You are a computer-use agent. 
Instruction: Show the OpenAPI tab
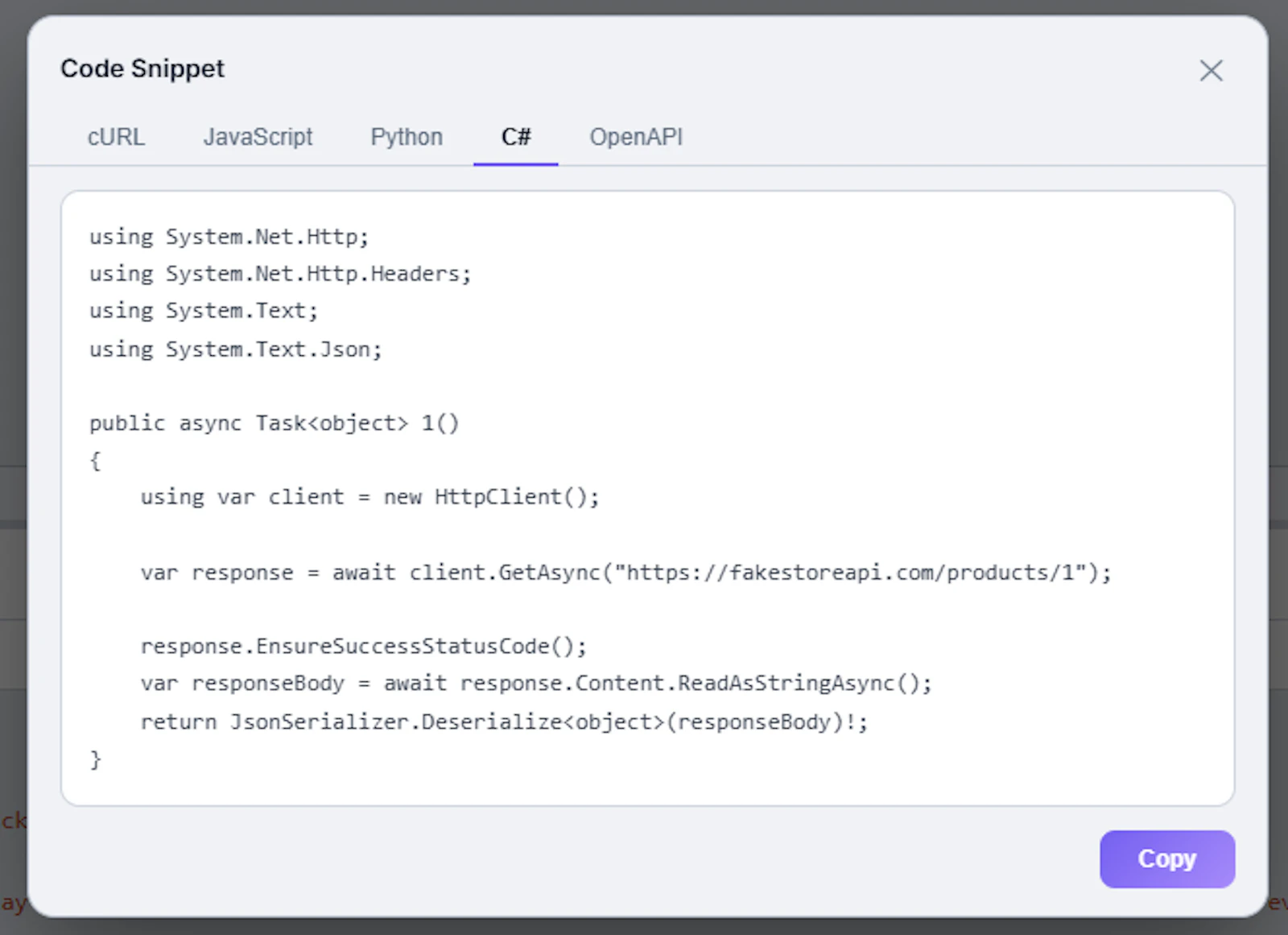point(636,137)
